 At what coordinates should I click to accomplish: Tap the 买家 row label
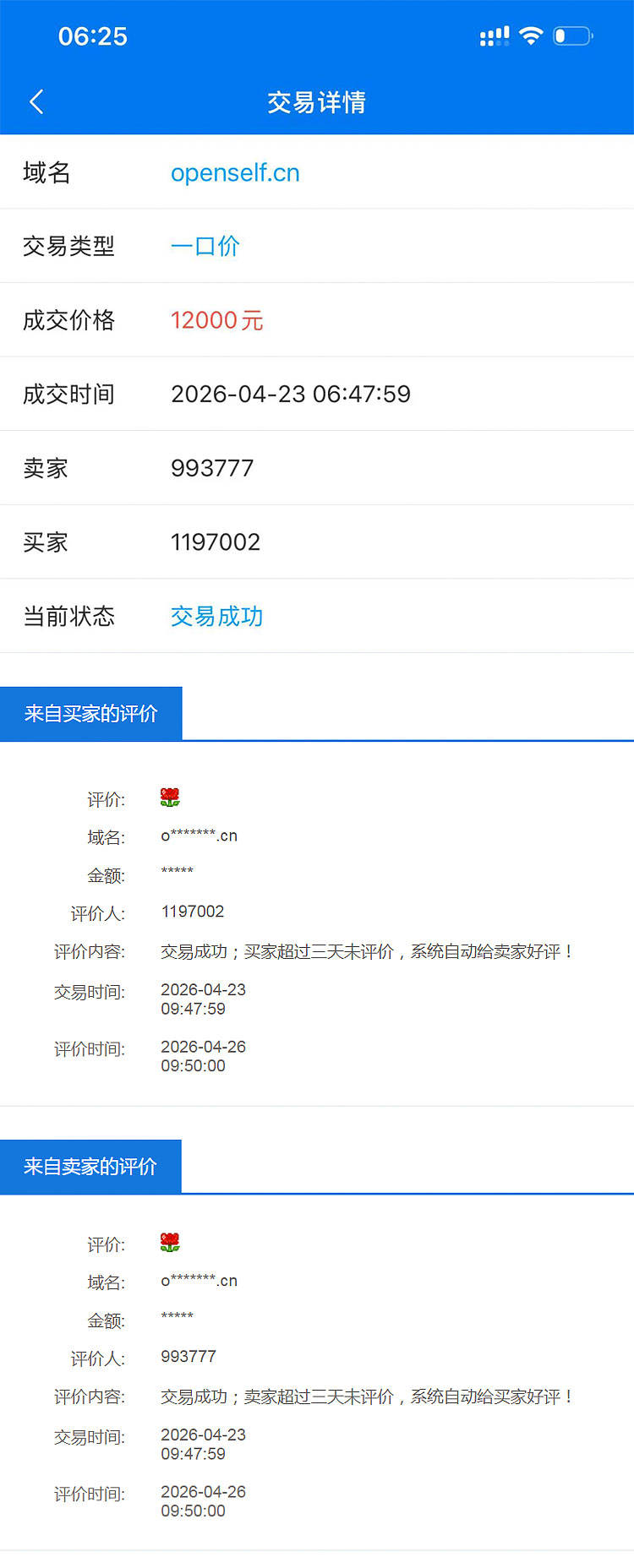click(x=46, y=542)
